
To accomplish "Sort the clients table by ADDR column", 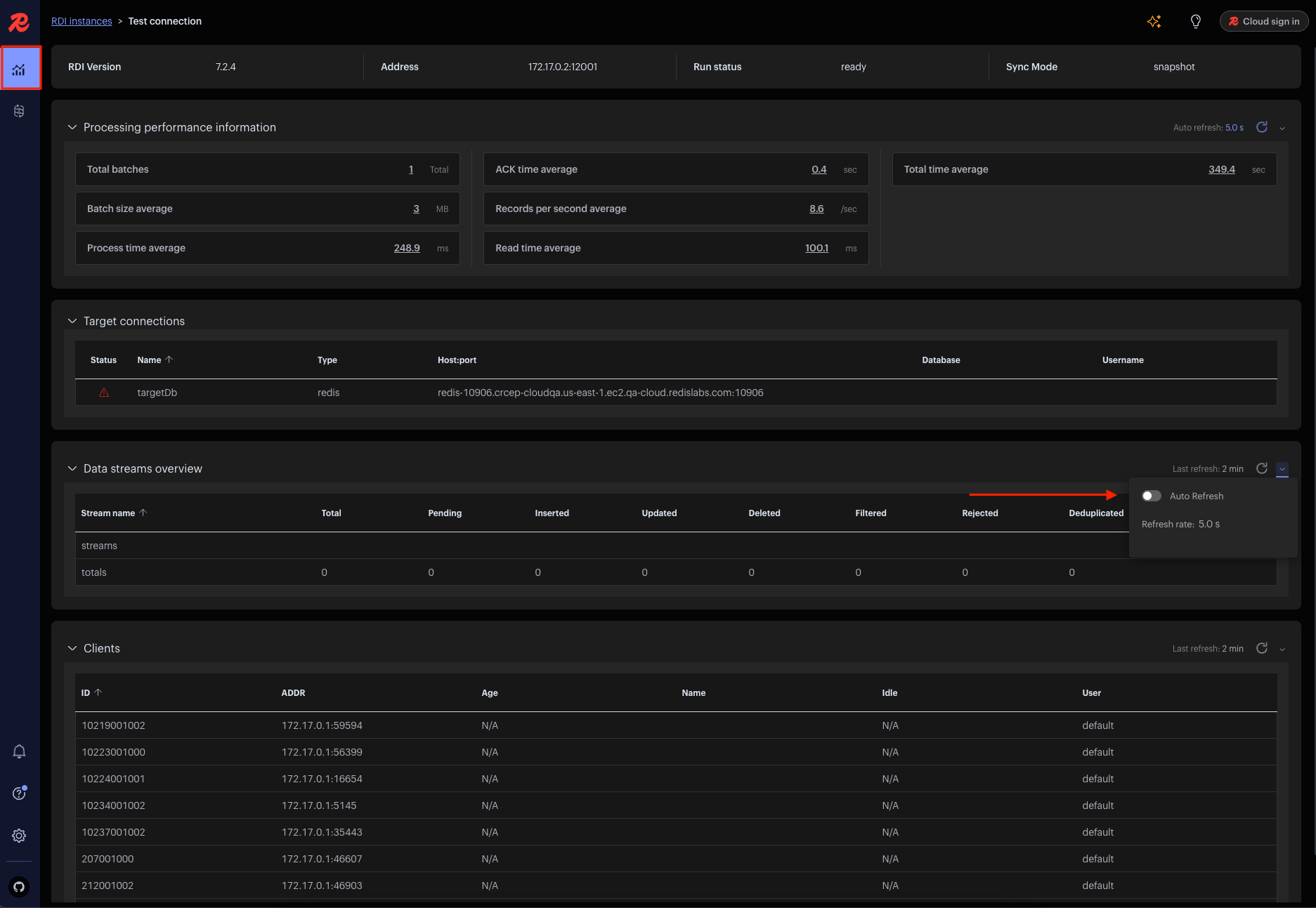I will coord(293,692).
